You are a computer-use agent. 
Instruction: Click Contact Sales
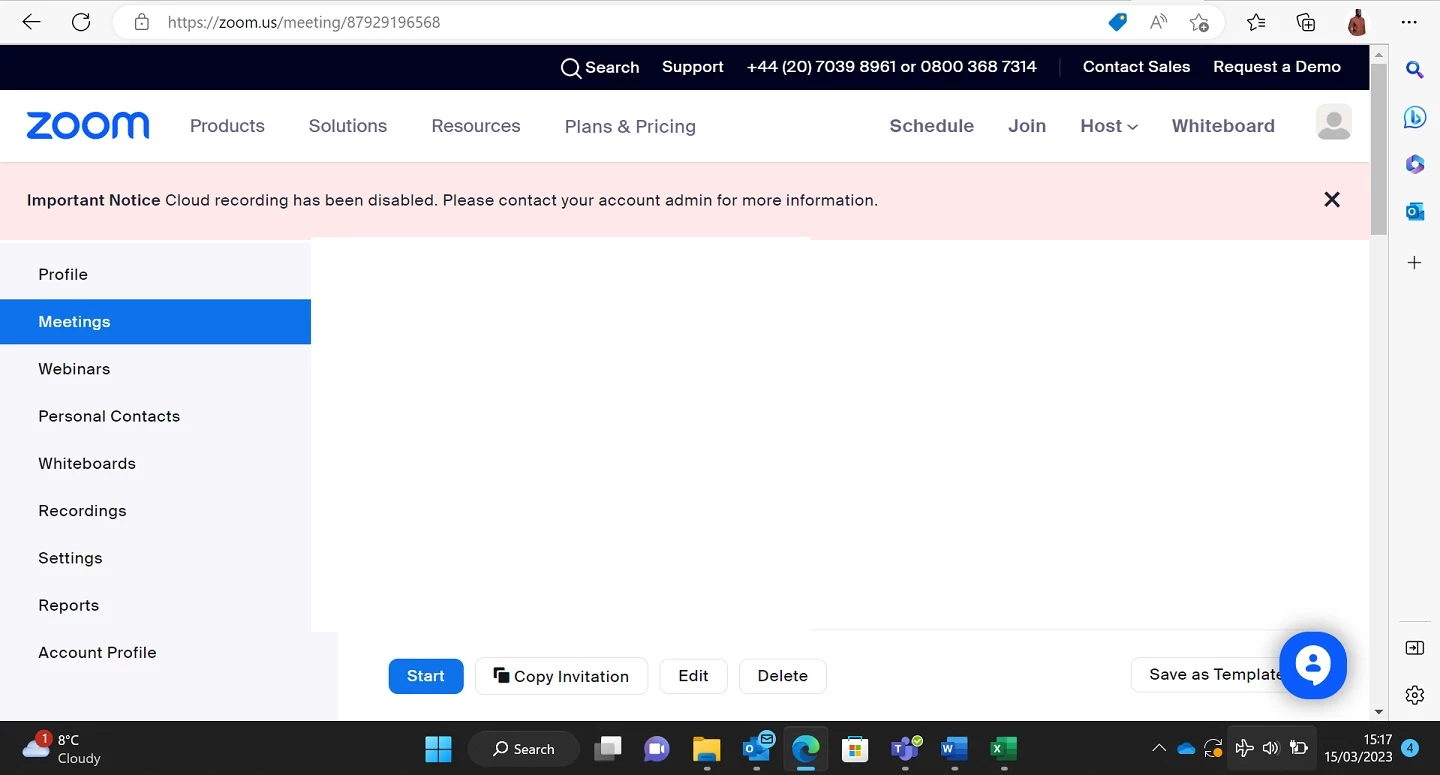pos(1136,67)
